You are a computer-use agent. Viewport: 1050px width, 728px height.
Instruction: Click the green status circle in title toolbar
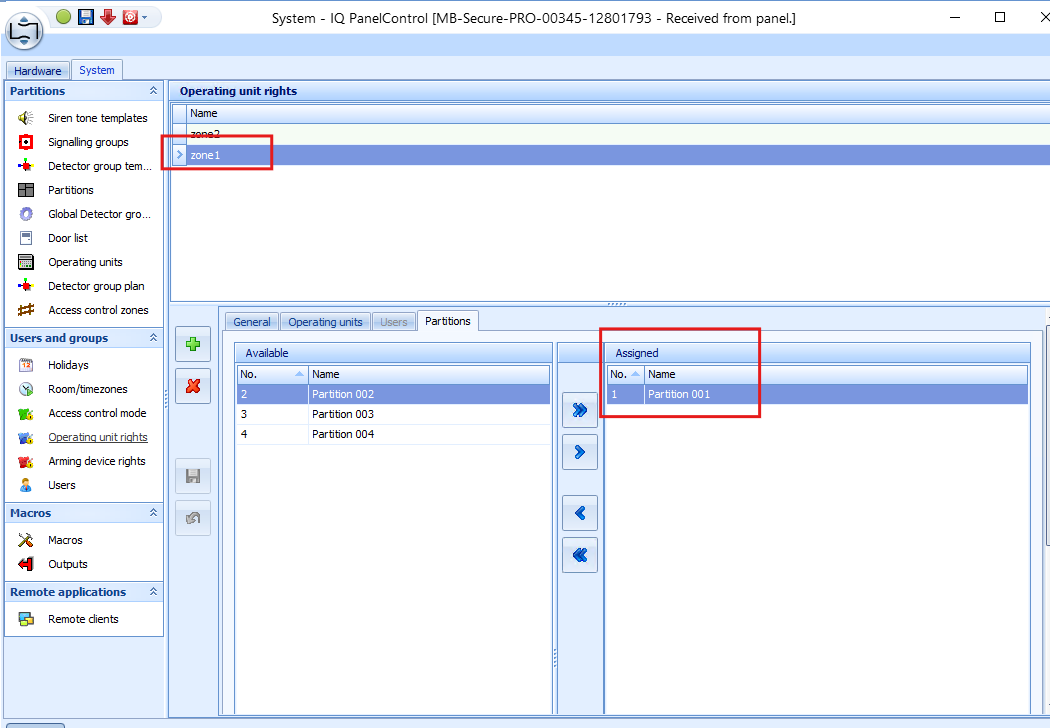[x=64, y=17]
